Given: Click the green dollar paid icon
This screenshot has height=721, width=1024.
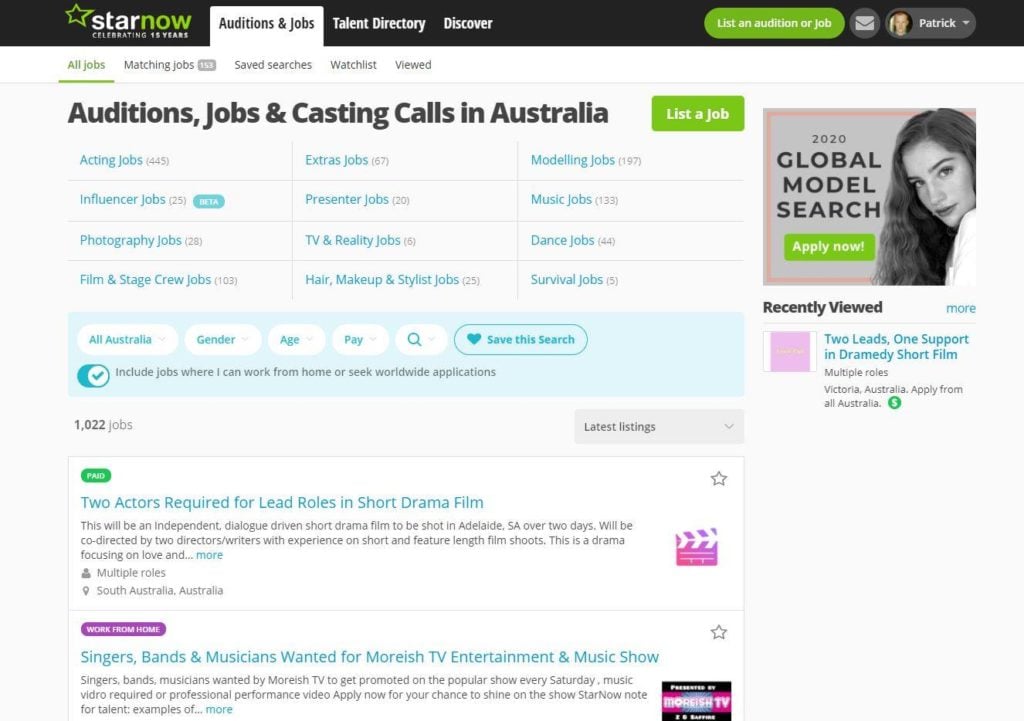Looking at the screenshot, I should pos(895,403).
